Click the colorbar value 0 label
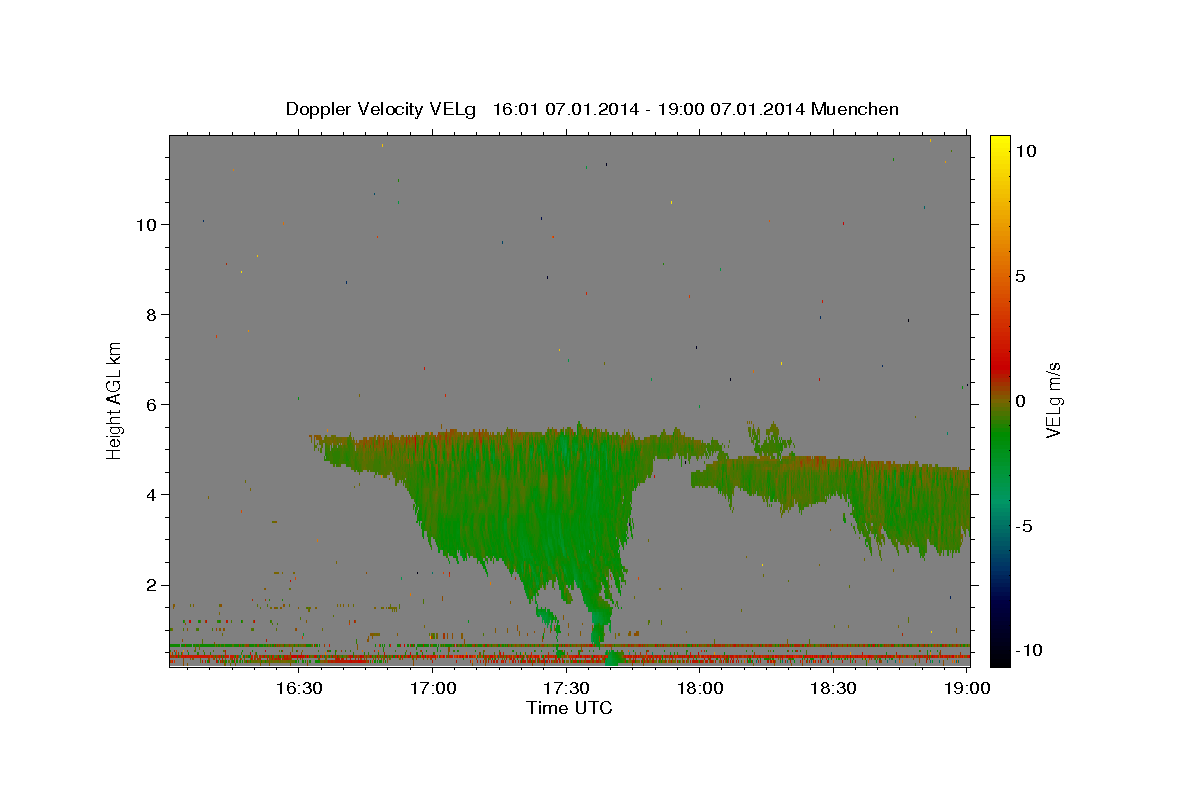This screenshot has width=1200, height=800. [x=1021, y=401]
